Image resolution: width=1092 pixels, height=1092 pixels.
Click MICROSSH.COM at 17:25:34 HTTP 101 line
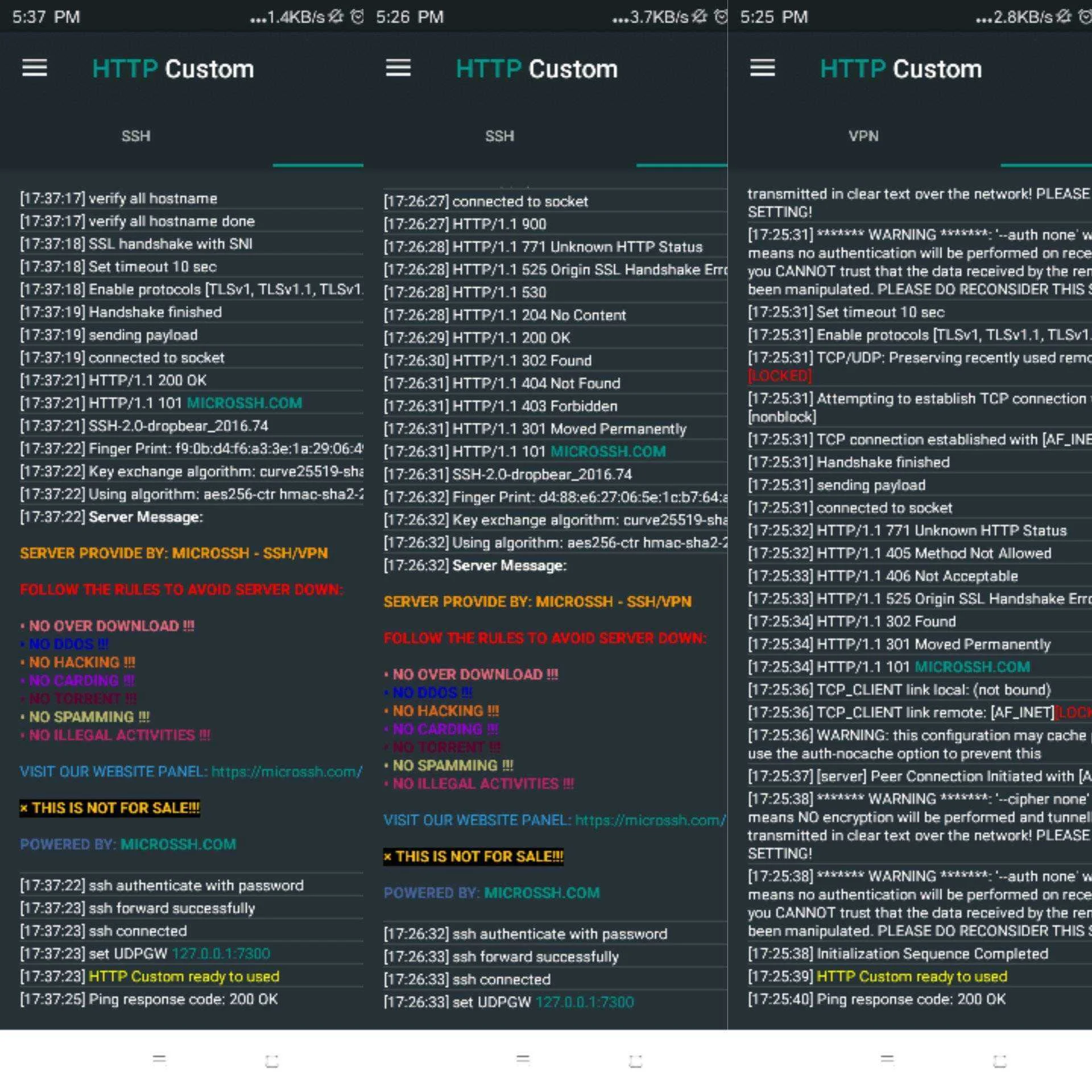coord(972,667)
